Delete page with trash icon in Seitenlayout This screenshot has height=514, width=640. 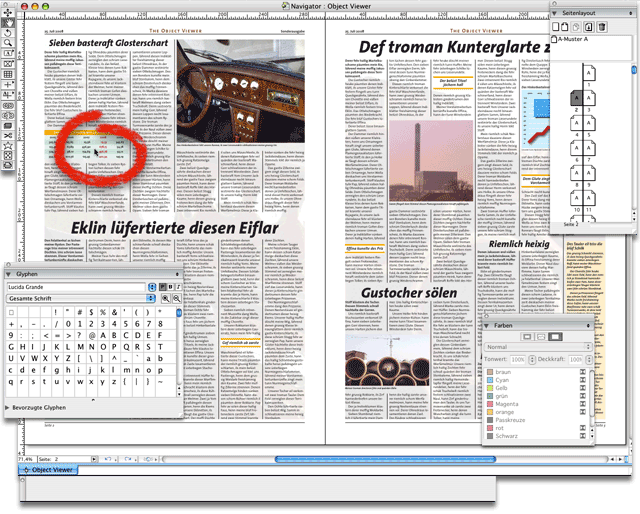[601, 27]
